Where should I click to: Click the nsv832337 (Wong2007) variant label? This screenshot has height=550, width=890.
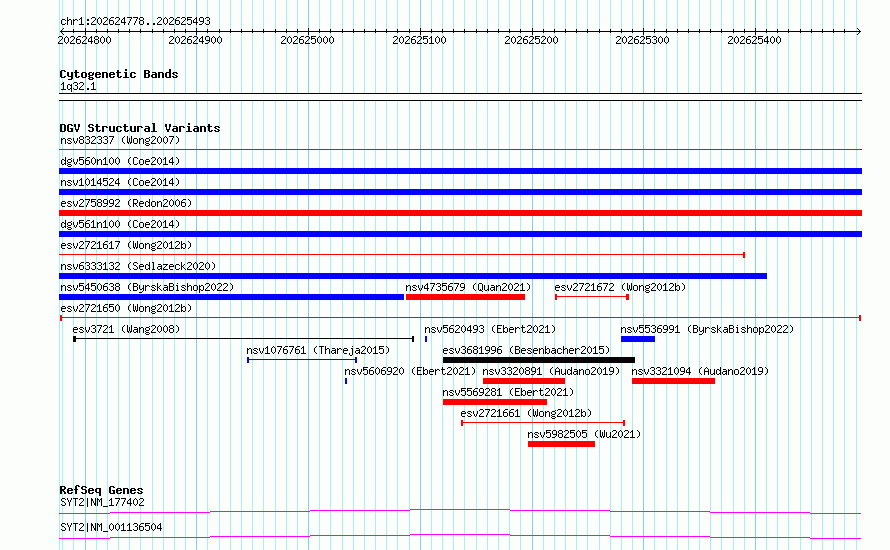[120, 140]
